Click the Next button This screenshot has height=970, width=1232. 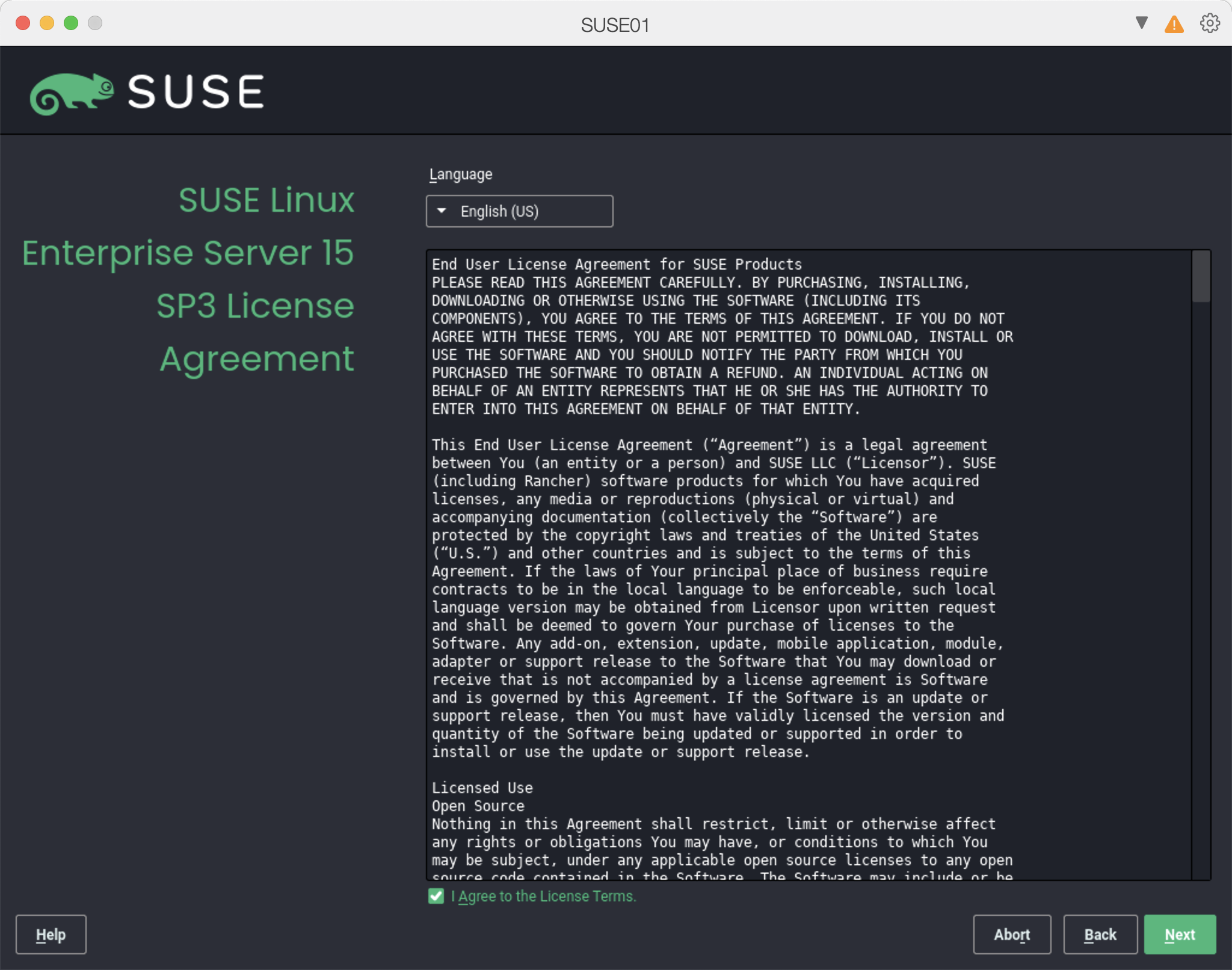tap(1180, 934)
